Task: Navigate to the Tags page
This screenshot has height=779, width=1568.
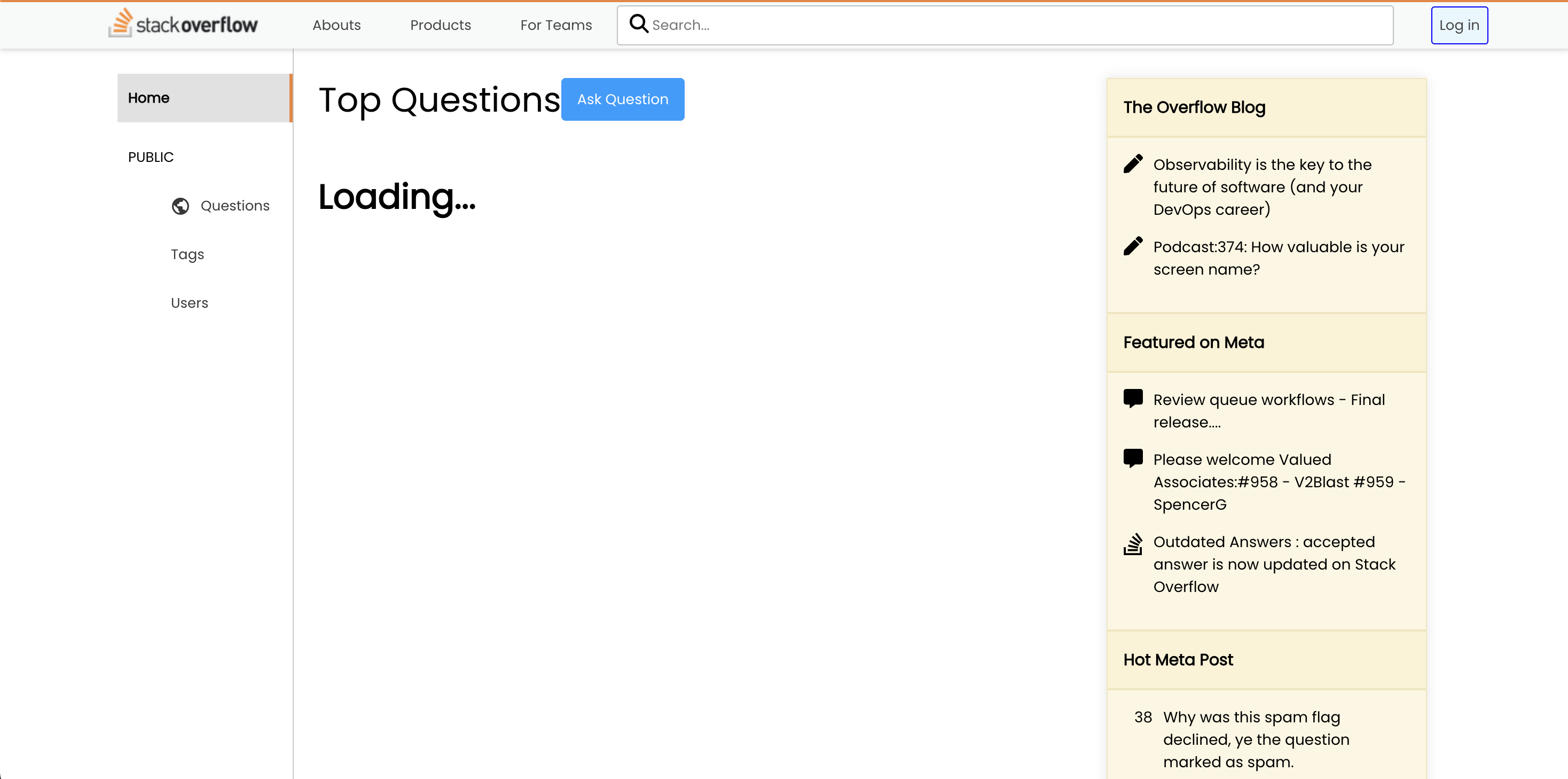Action: click(186, 254)
